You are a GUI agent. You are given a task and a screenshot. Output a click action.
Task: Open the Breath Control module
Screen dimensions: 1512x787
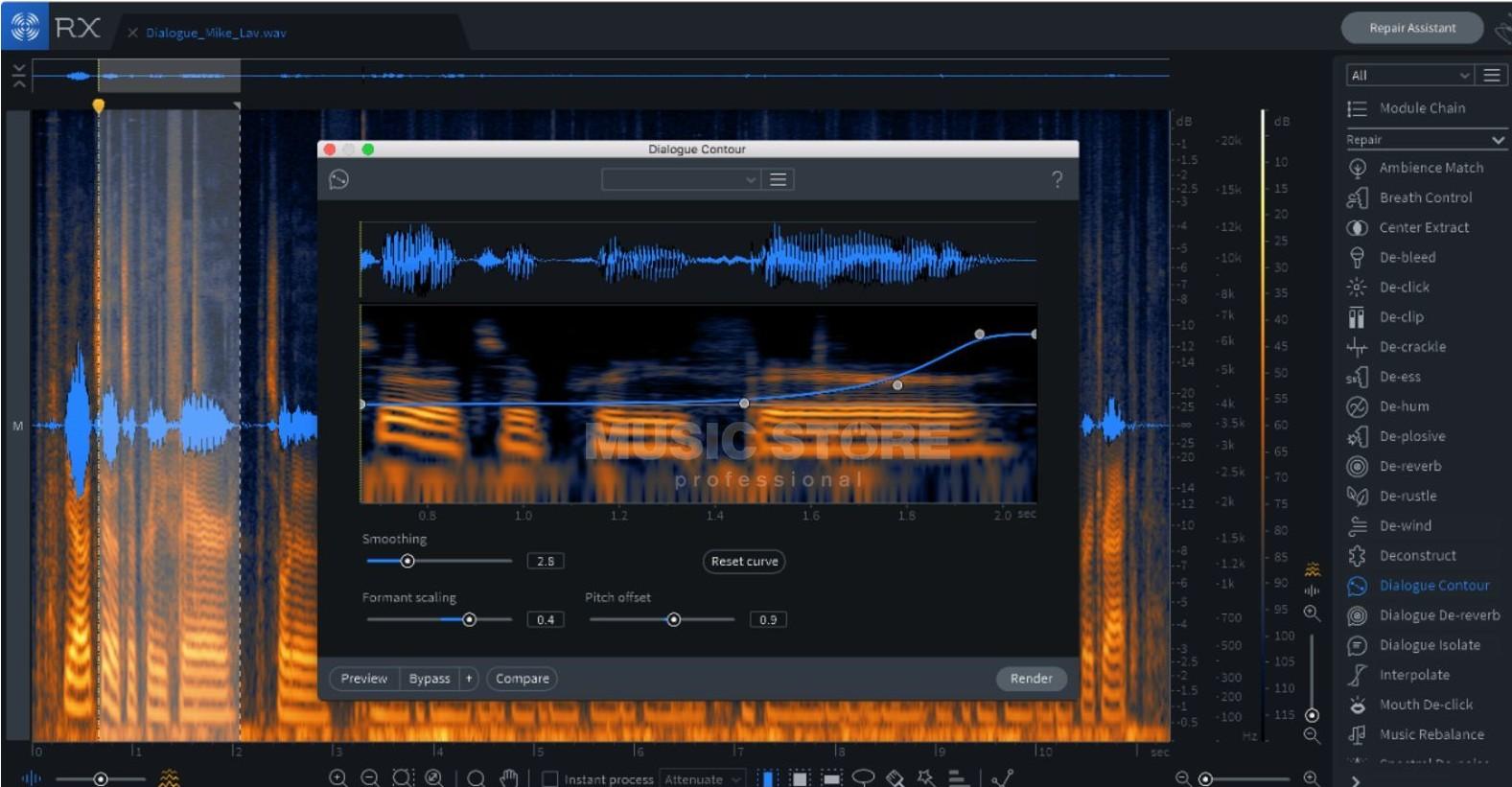(1409, 197)
